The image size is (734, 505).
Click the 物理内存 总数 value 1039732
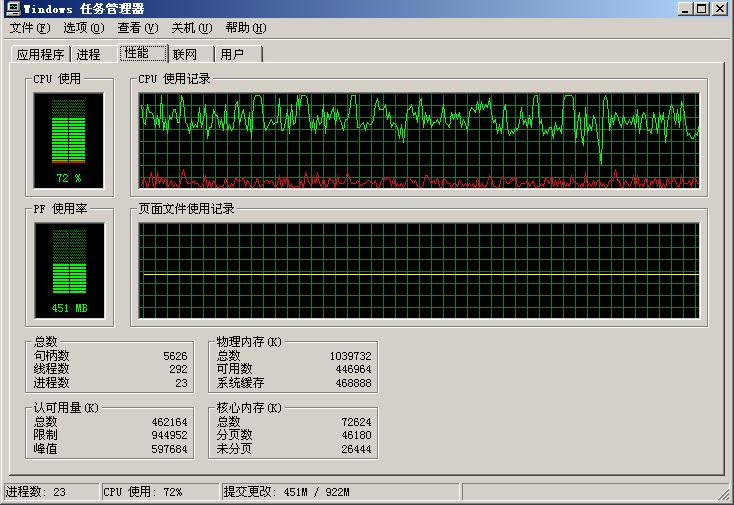[x=351, y=356]
